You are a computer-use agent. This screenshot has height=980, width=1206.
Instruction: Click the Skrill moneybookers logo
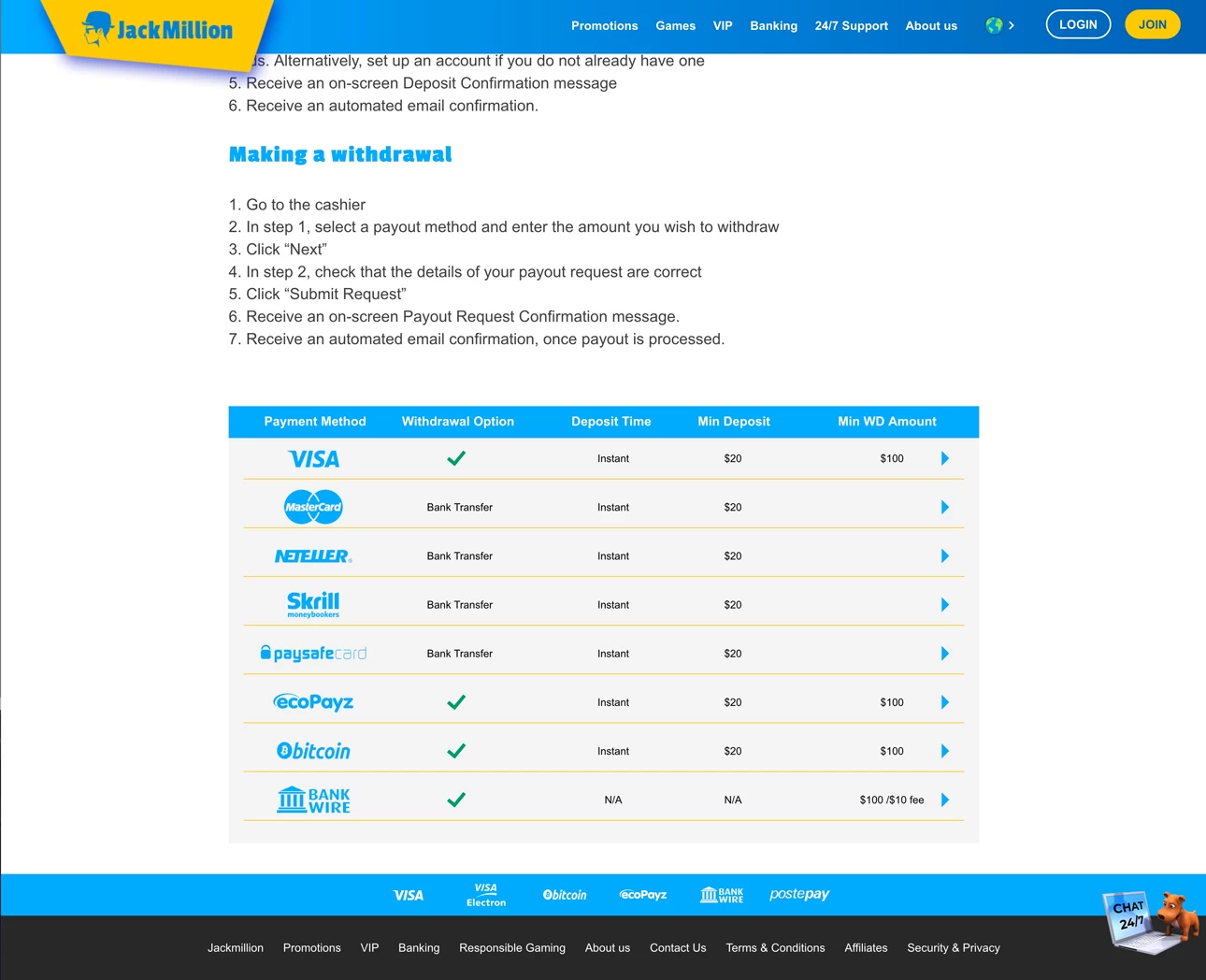pyautogui.click(x=313, y=605)
